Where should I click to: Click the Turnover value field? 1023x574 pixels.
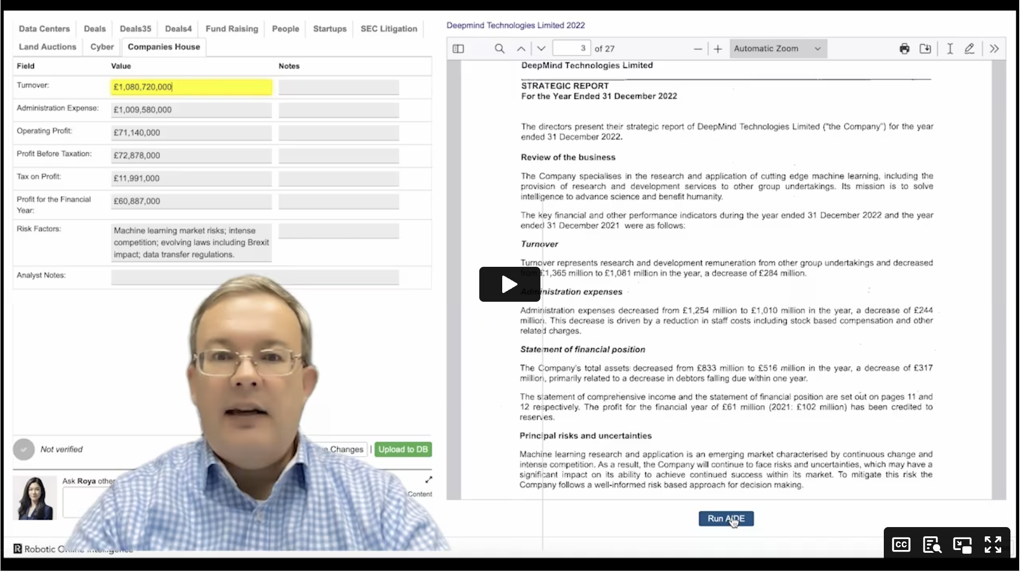(x=192, y=87)
